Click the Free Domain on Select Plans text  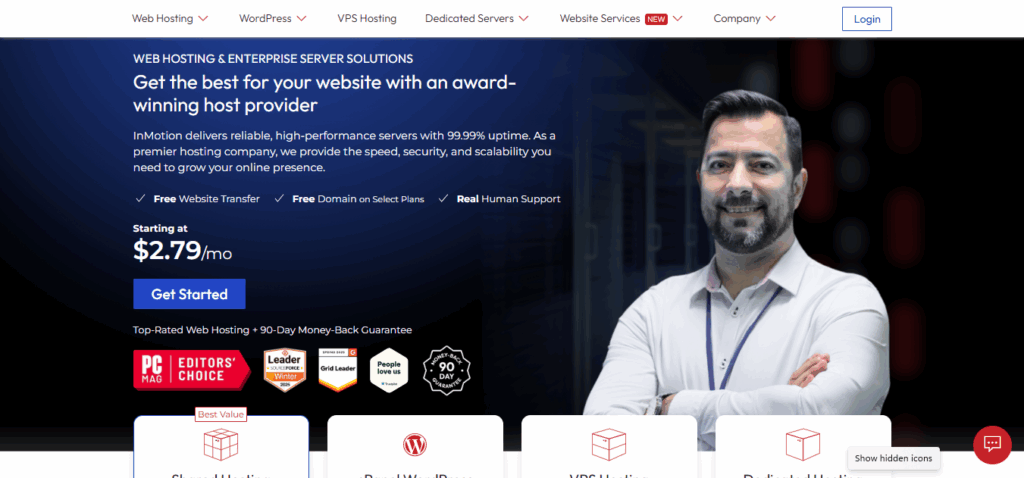point(358,199)
